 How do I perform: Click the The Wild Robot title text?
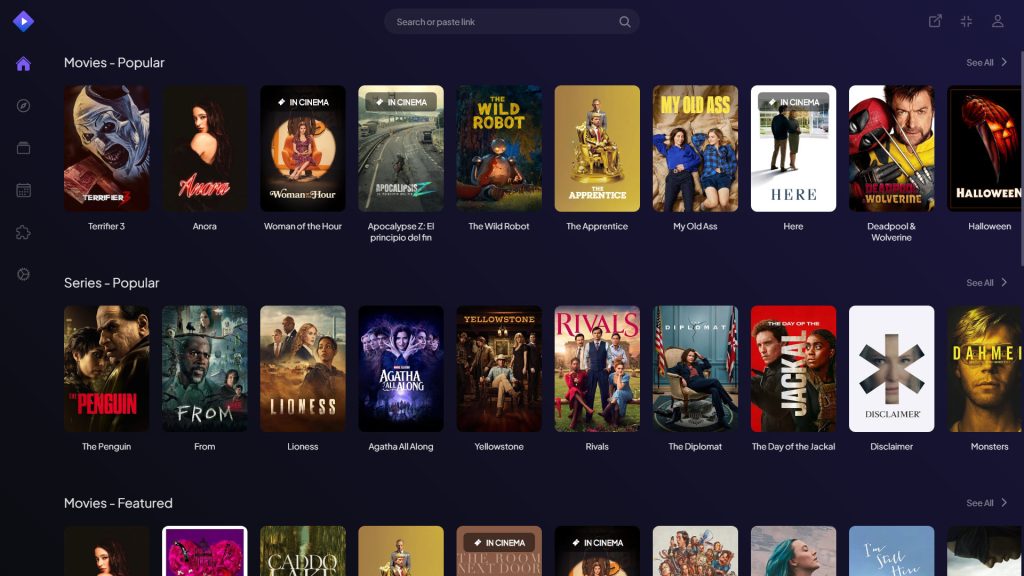[499, 227]
